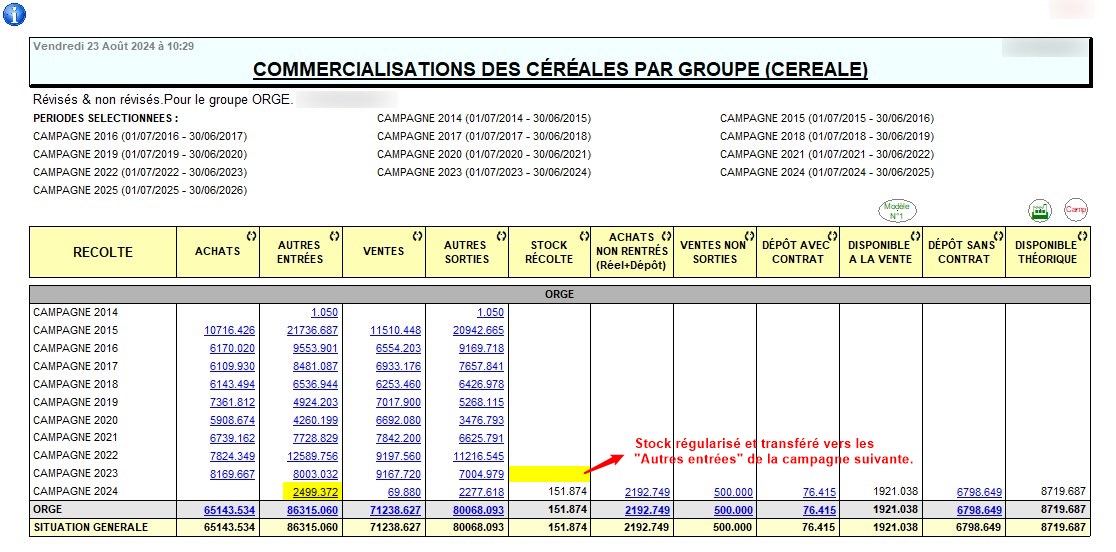
Task: Click the green Modèle N°1 oval icon
Action: click(x=896, y=211)
